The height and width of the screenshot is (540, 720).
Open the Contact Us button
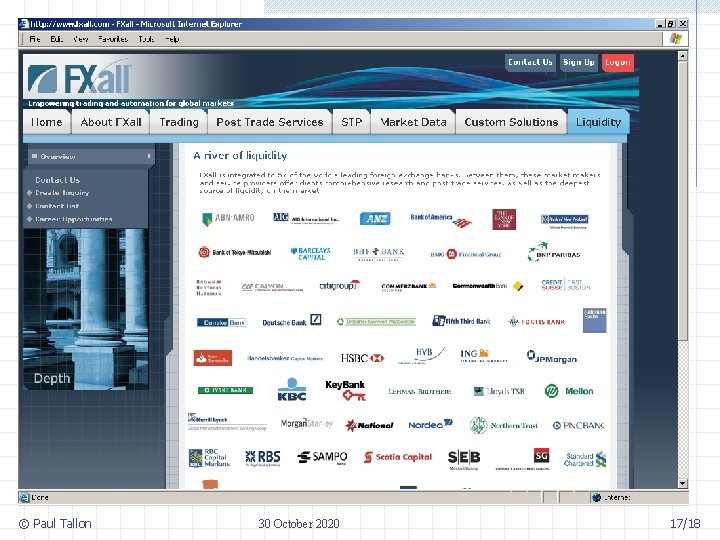coord(530,62)
